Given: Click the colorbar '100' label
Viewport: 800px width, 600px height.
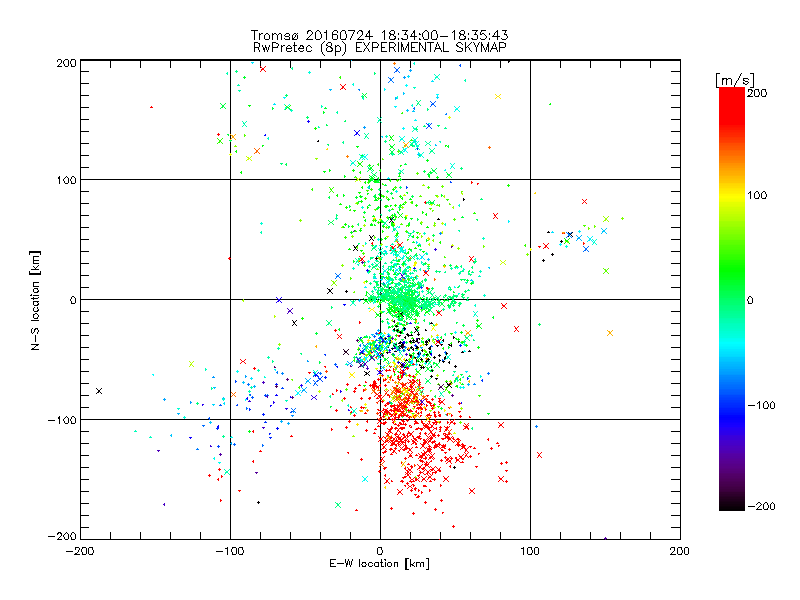Looking at the screenshot, I should pyautogui.click(x=757, y=195).
